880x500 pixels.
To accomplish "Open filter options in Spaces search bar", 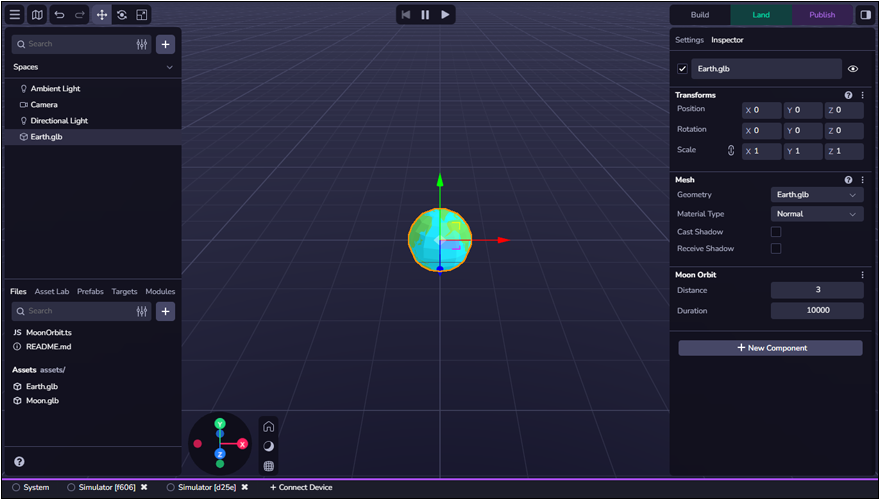I will point(142,44).
